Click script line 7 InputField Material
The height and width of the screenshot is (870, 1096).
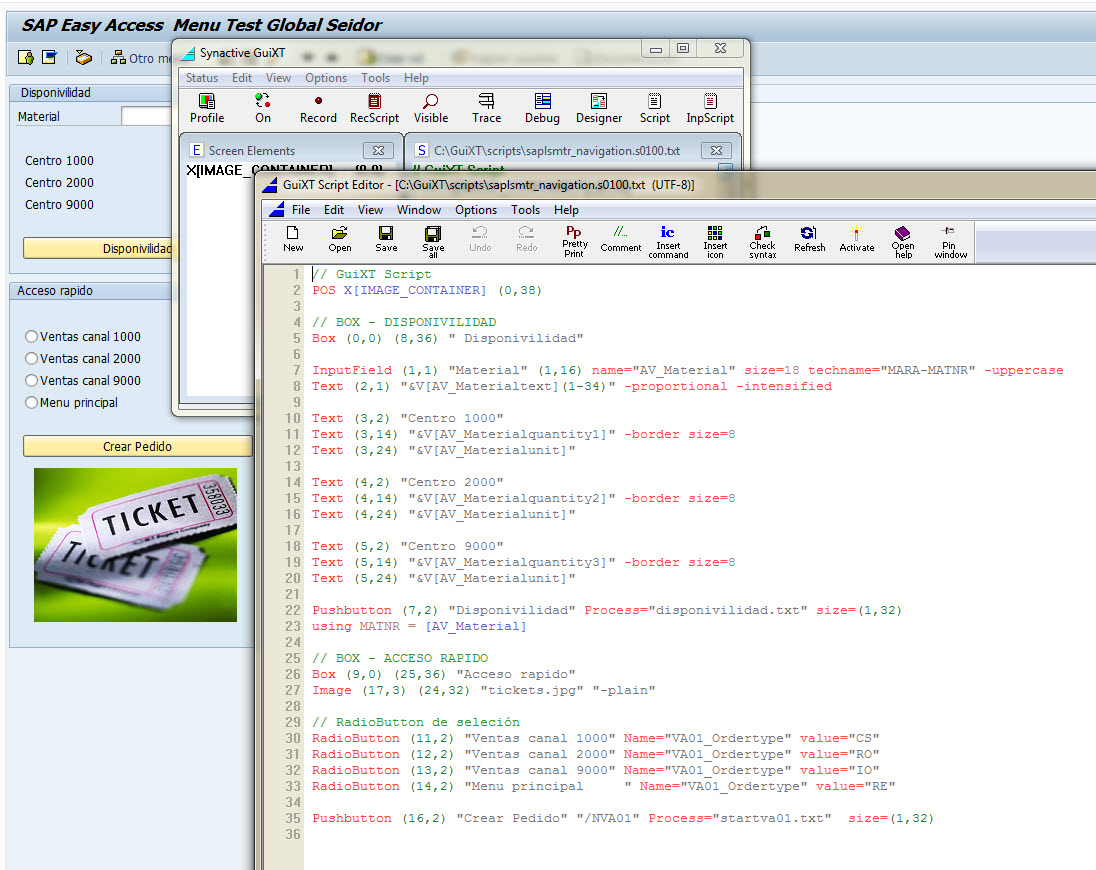[x=687, y=370]
